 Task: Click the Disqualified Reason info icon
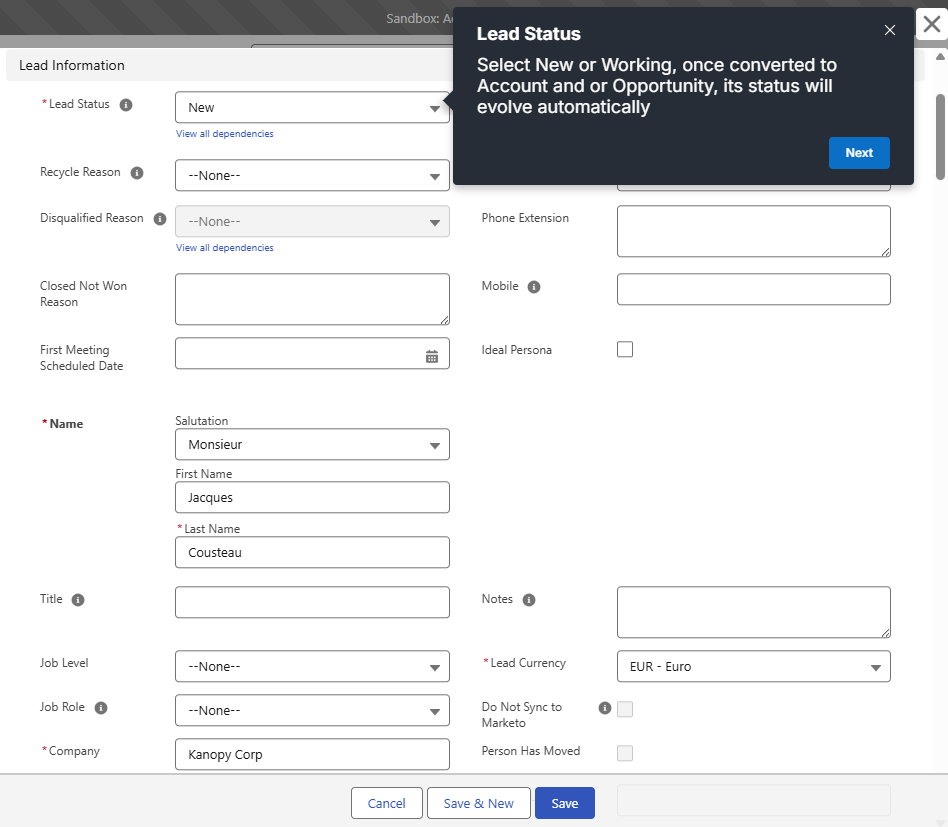pyautogui.click(x=160, y=219)
